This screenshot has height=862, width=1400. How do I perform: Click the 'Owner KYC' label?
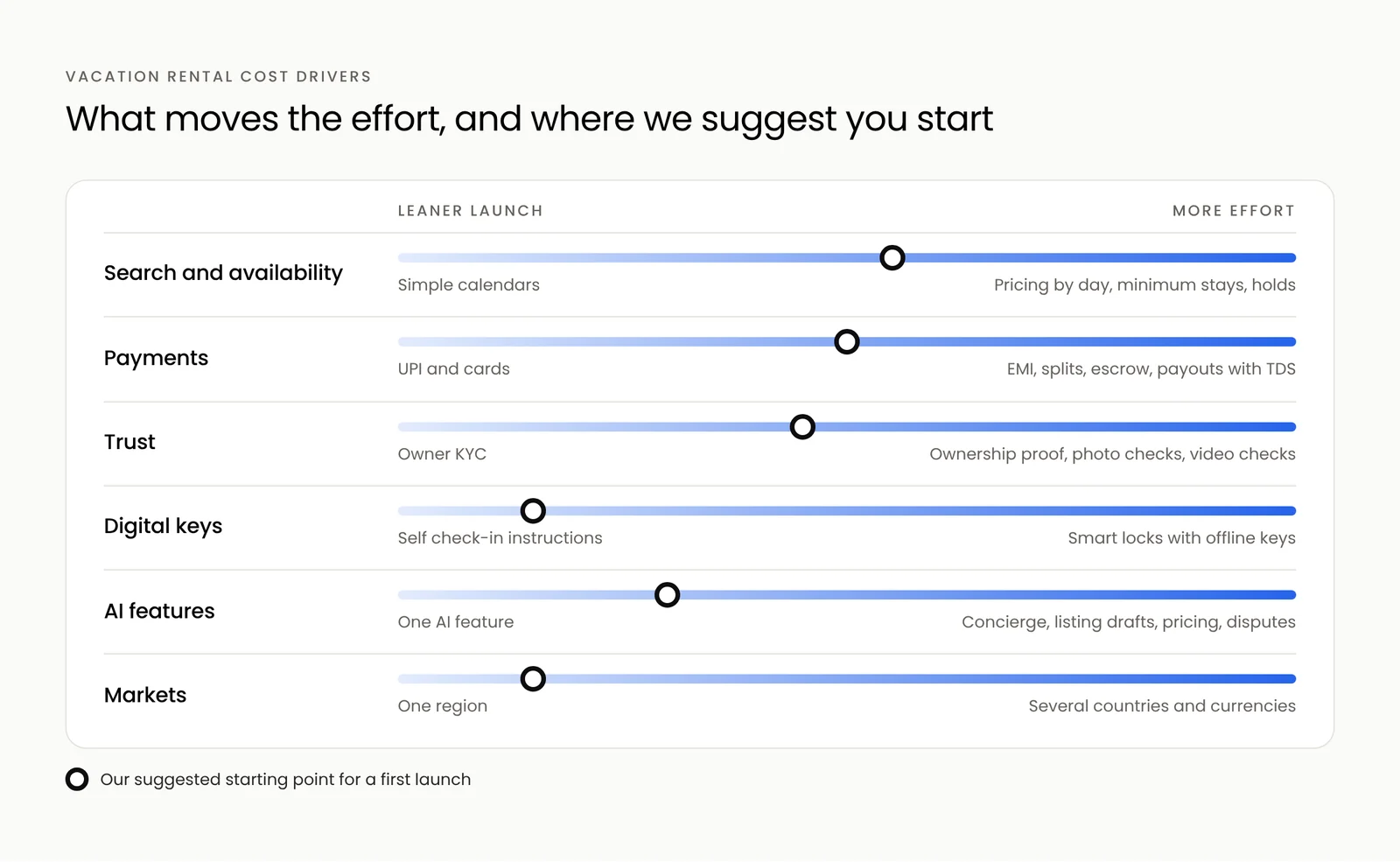click(442, 454)
